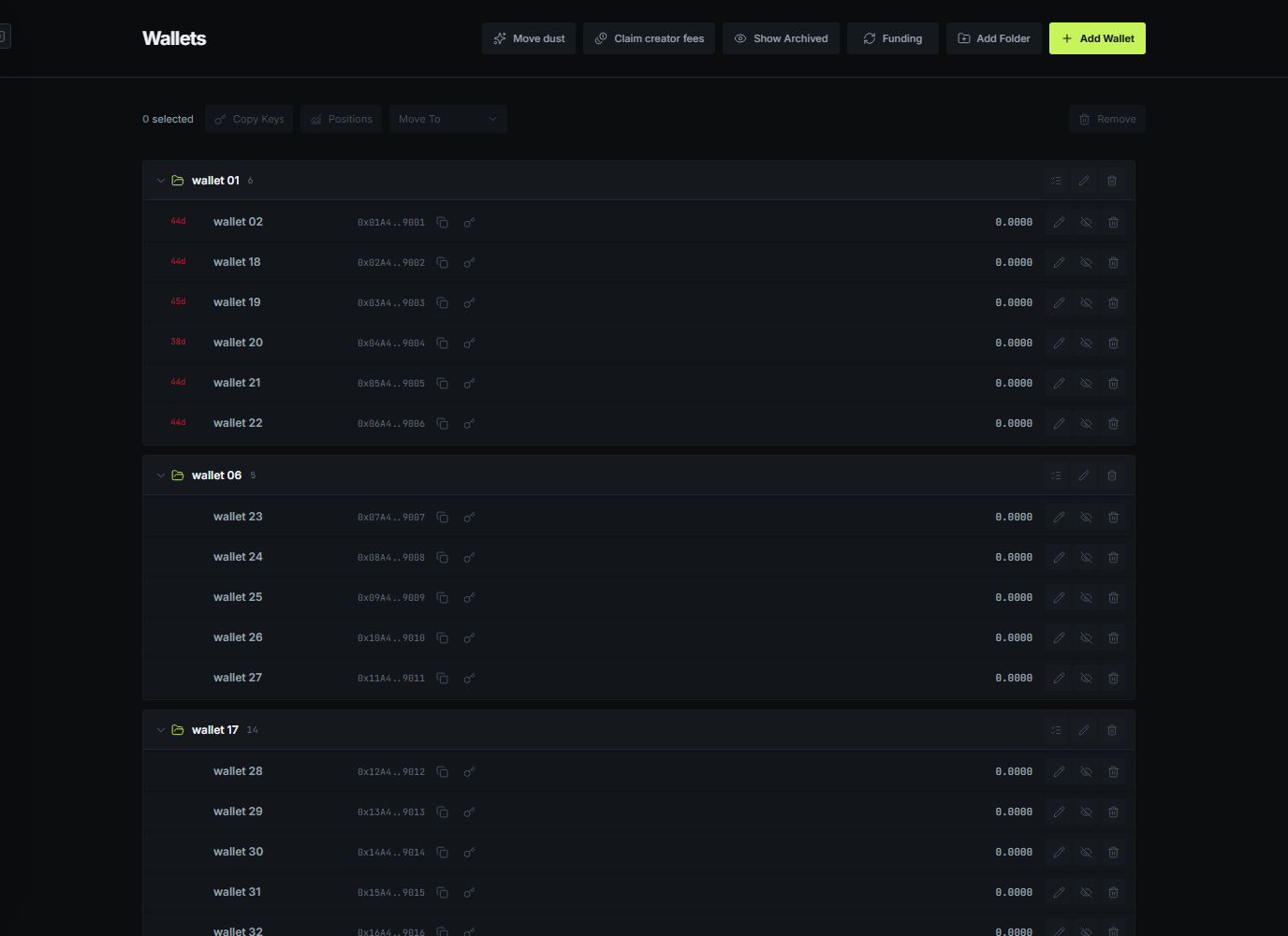1288x936 pixels.
Task: Toggle visibility of wallet 26
Action: 1086,638
